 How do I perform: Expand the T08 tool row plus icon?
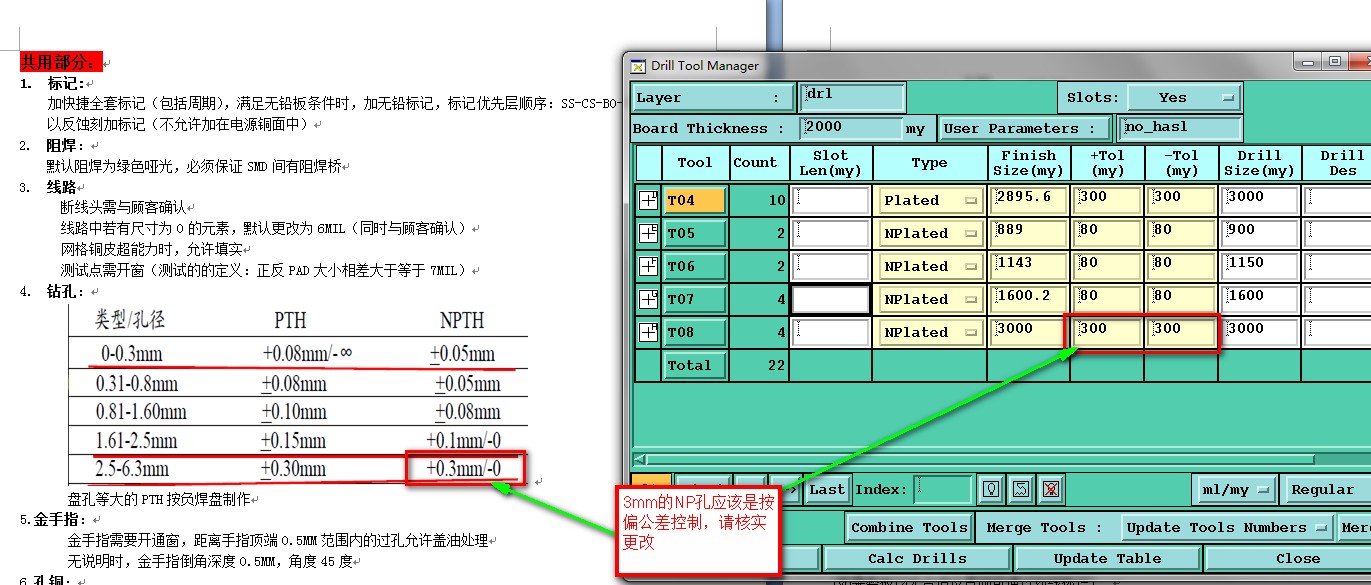(648, 333)
